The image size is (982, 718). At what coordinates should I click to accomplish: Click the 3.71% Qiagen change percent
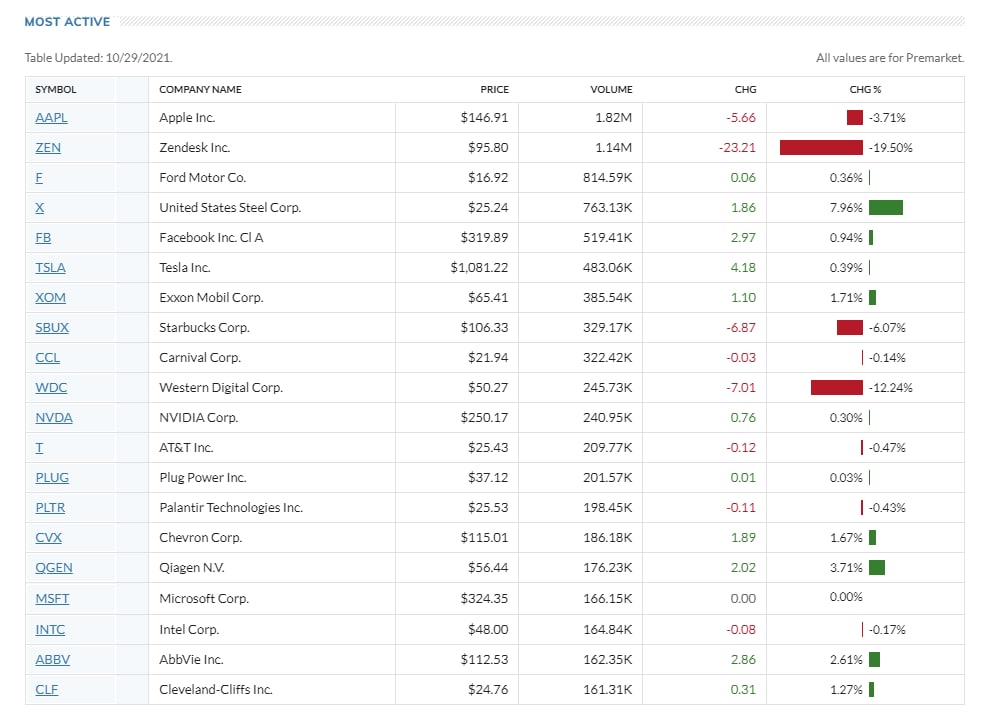pos(846,568)
